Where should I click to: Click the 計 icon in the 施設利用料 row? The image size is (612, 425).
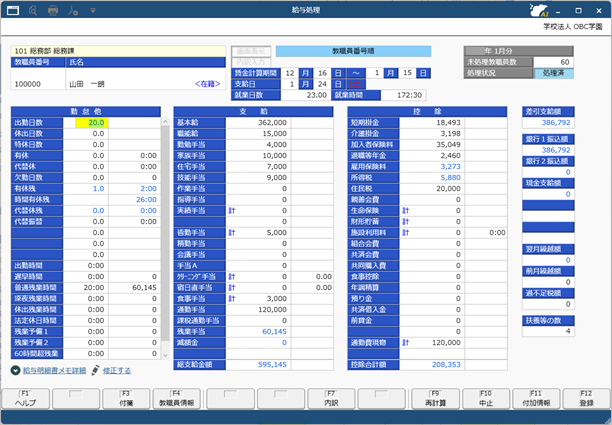tap(406, 233)
